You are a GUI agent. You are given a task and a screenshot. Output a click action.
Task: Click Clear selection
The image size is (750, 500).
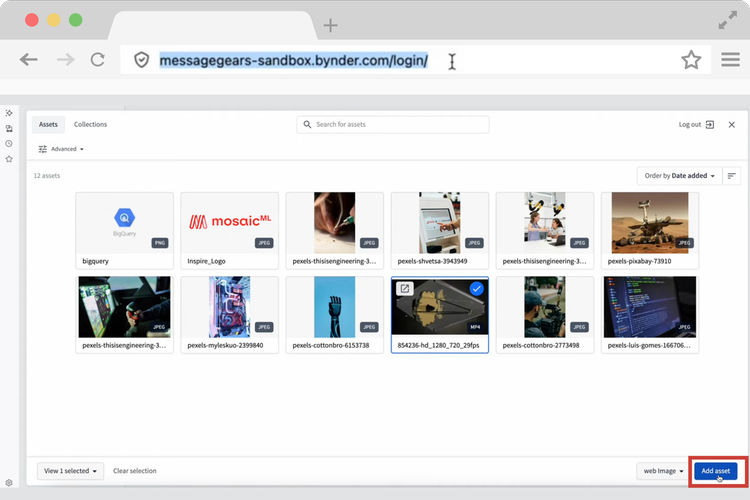(134, 471)
